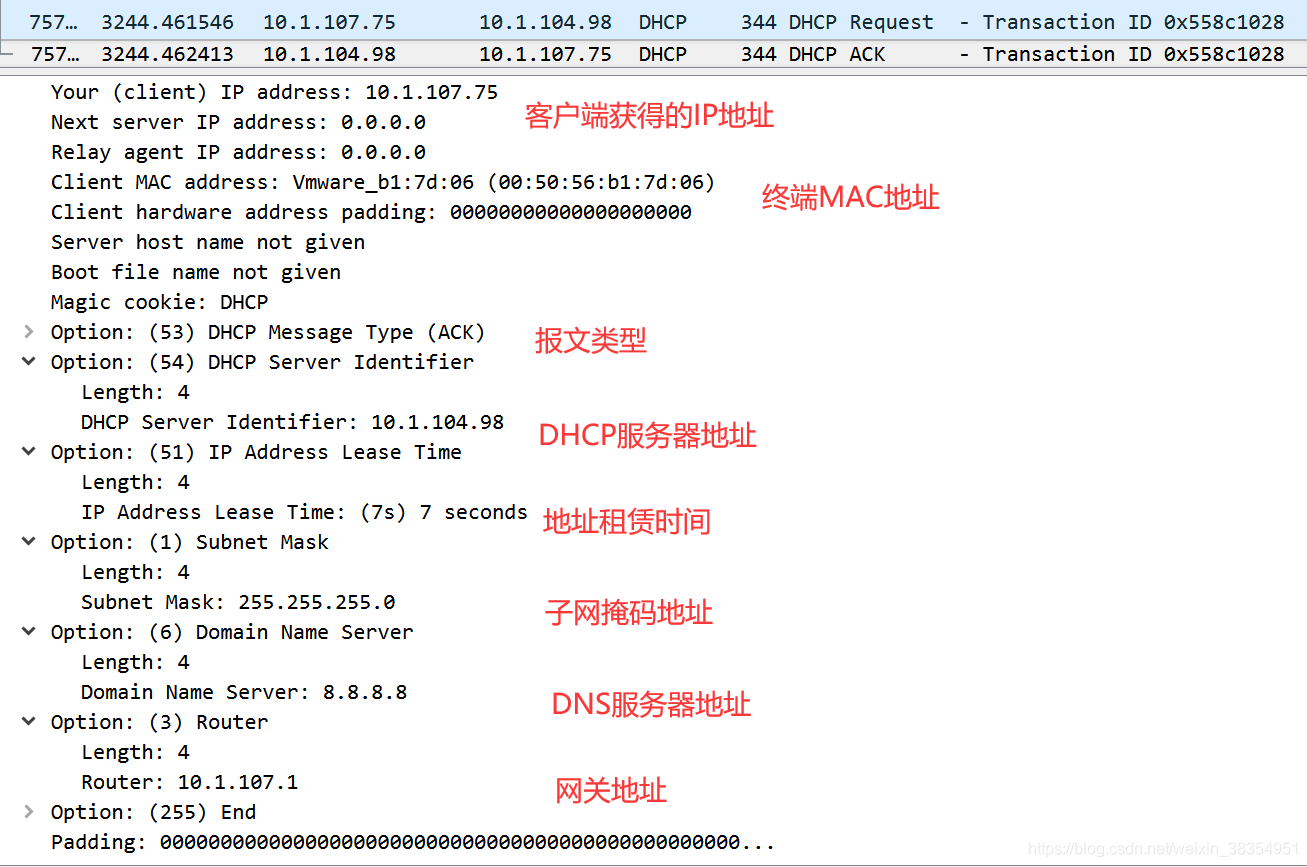
Task: Select the DHCP ACK packet row
Action: (653, 54)
